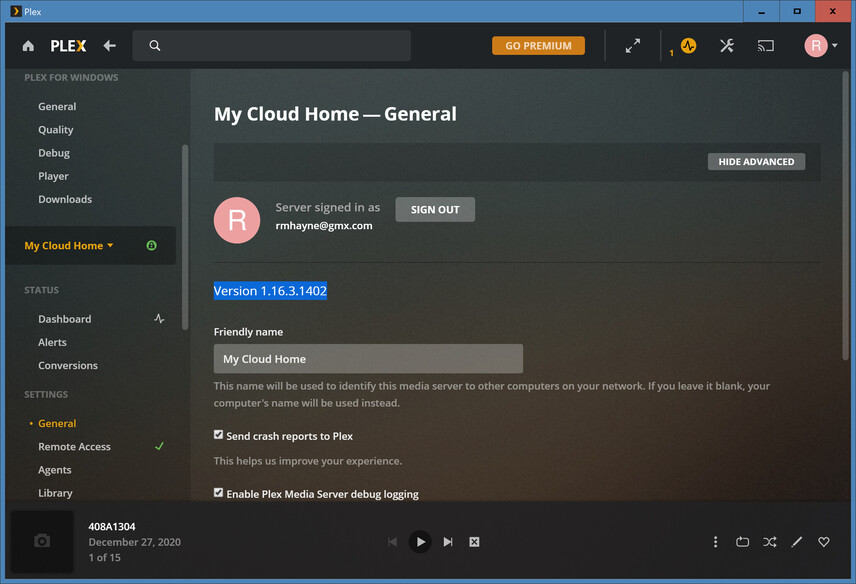Click the search magnifier icon
856x584 pixels.
tap(155, 46)
